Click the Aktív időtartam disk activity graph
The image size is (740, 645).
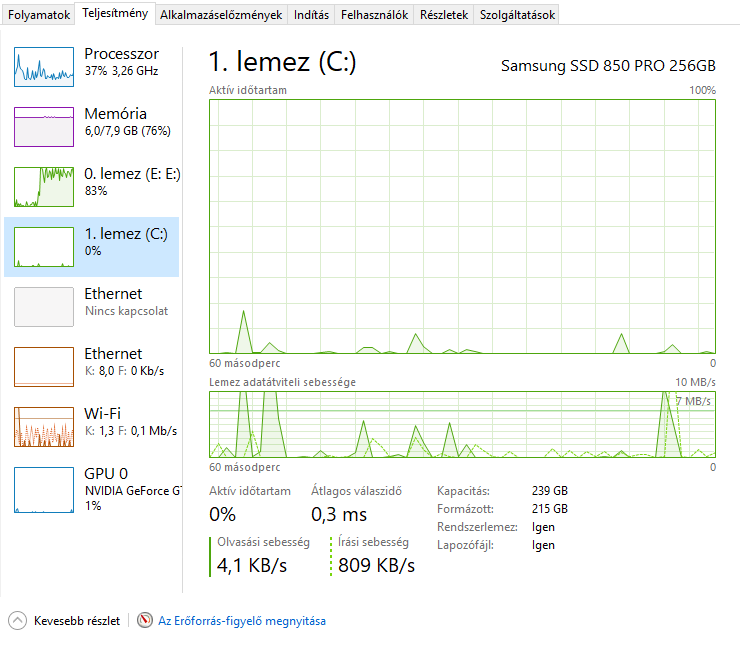coord(462,226)
